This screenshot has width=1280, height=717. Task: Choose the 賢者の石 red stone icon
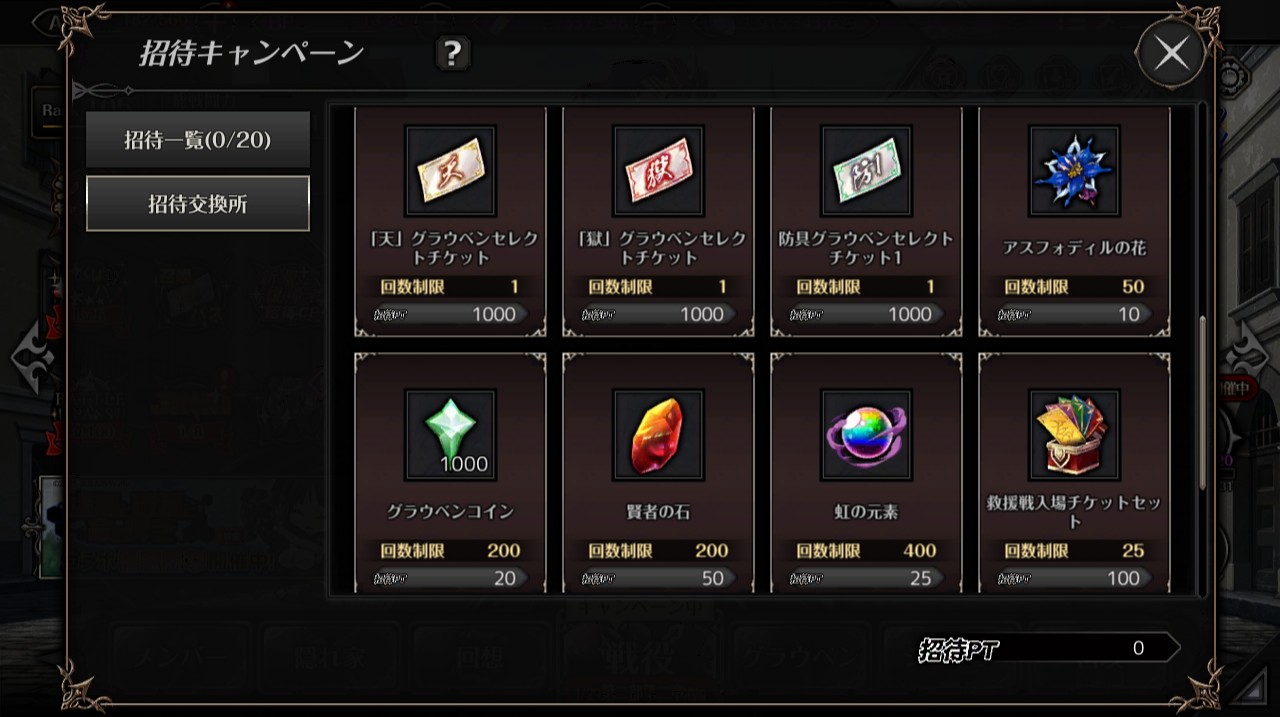pos(658,435)
